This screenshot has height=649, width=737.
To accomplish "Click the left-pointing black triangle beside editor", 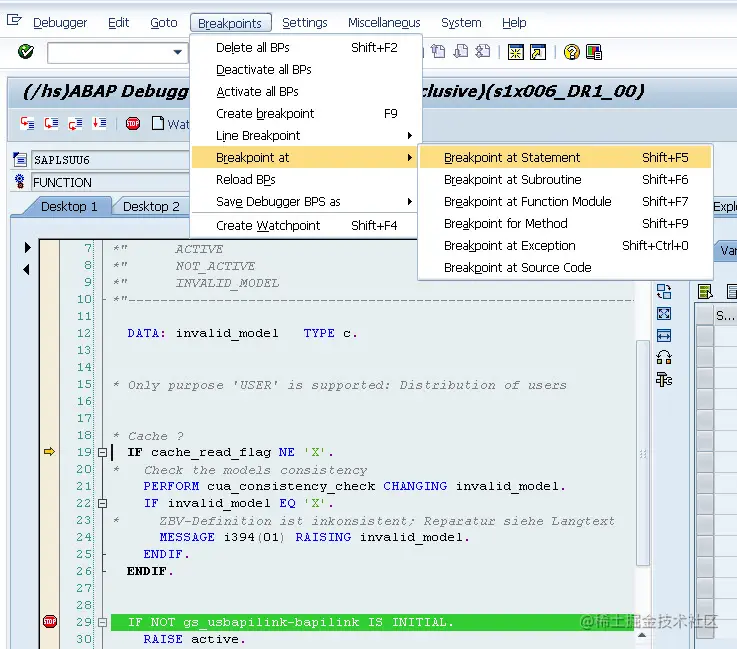I will coord(26,269).
